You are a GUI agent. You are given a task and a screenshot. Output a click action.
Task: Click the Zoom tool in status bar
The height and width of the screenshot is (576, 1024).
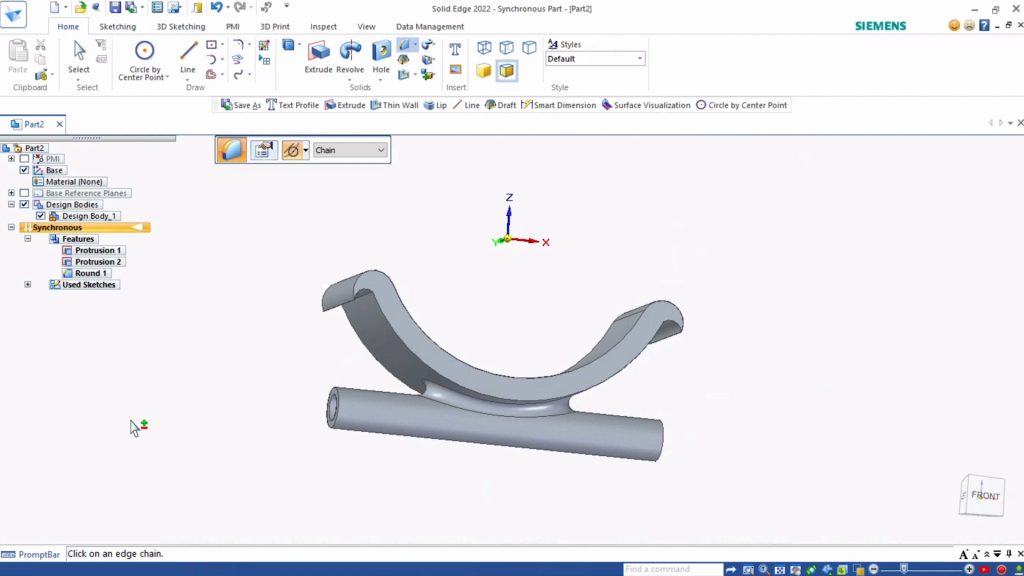pyautogui.click(x=763, y=569)
